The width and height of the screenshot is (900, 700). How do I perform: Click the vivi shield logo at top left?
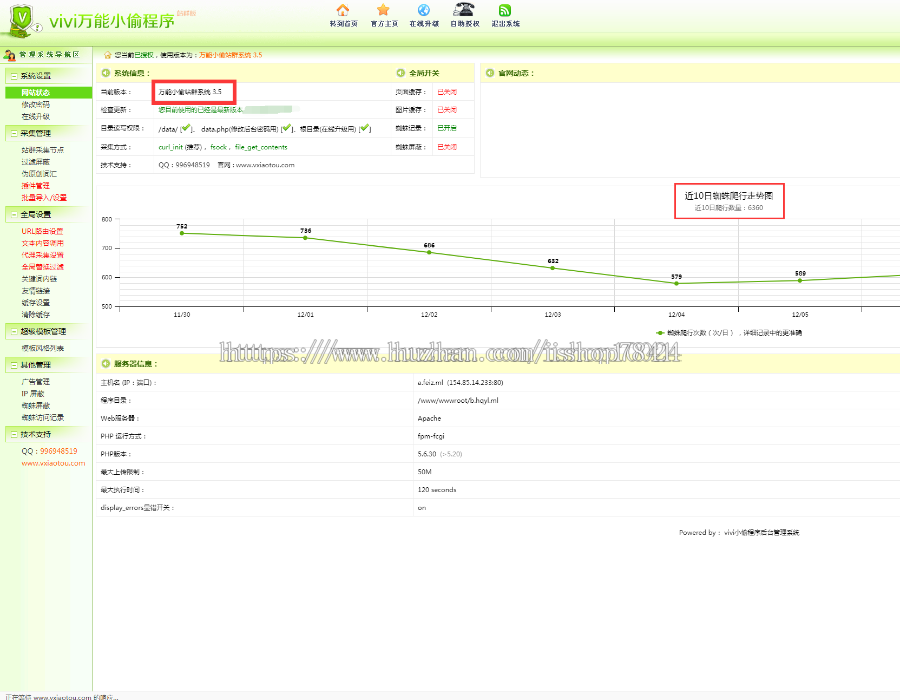[x=22, y=19]
